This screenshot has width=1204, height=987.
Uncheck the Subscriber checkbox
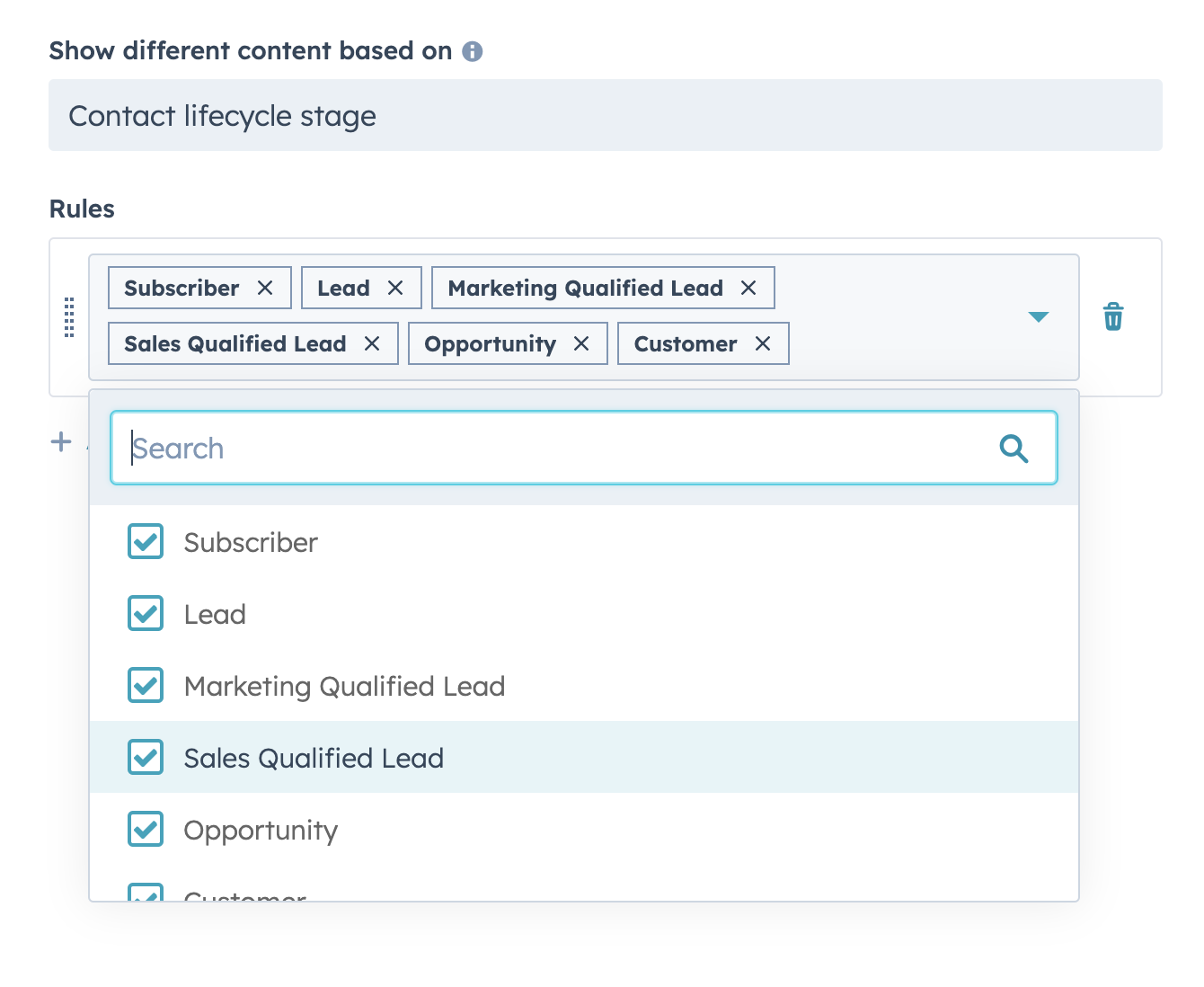[x=145, y=541]
